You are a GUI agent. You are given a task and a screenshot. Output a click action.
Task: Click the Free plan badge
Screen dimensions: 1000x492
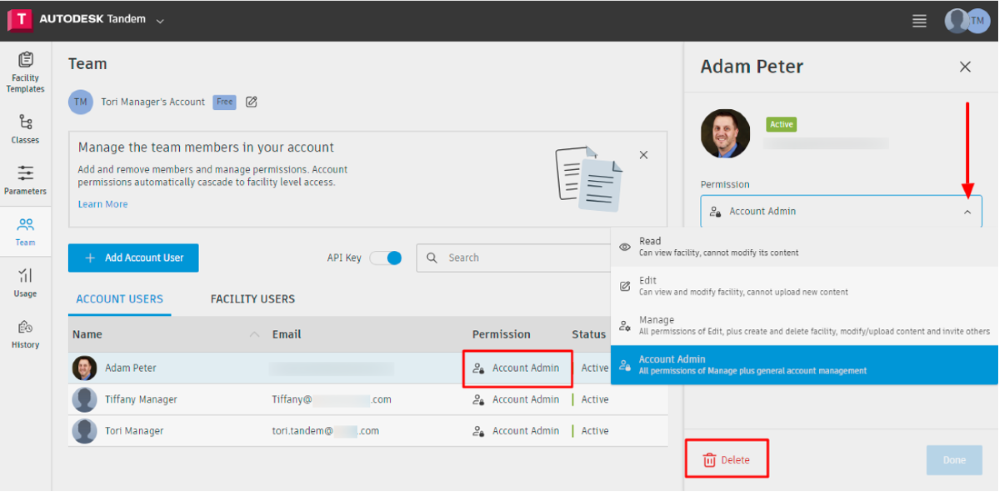[x=224, y=101]
